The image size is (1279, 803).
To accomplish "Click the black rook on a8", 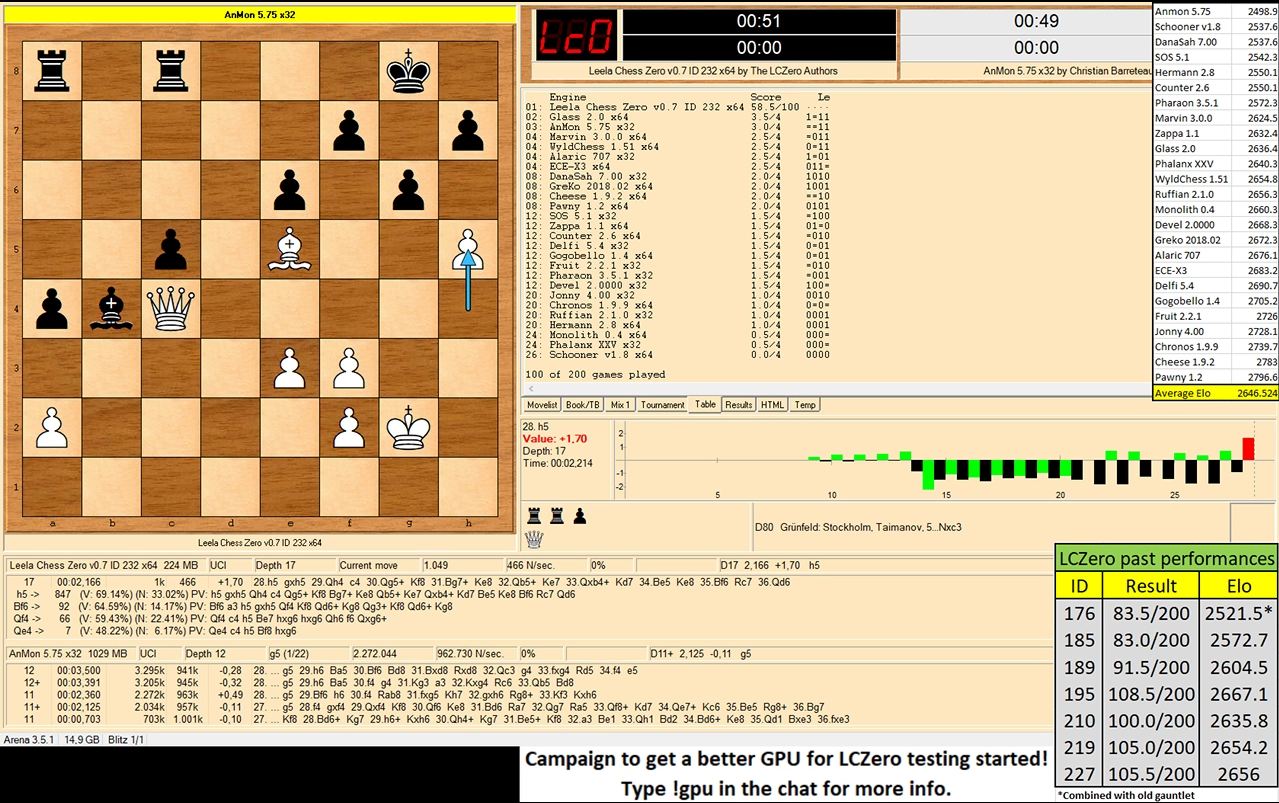I will click(51, 71).
